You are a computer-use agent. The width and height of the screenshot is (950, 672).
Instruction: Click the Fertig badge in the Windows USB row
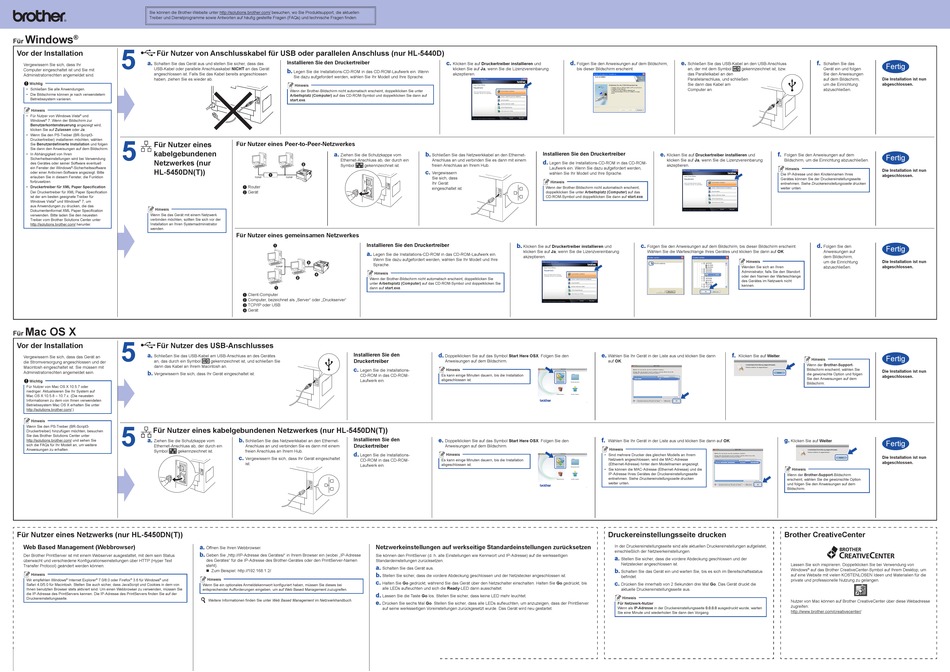pyautogui.click(x=895, y=67)
